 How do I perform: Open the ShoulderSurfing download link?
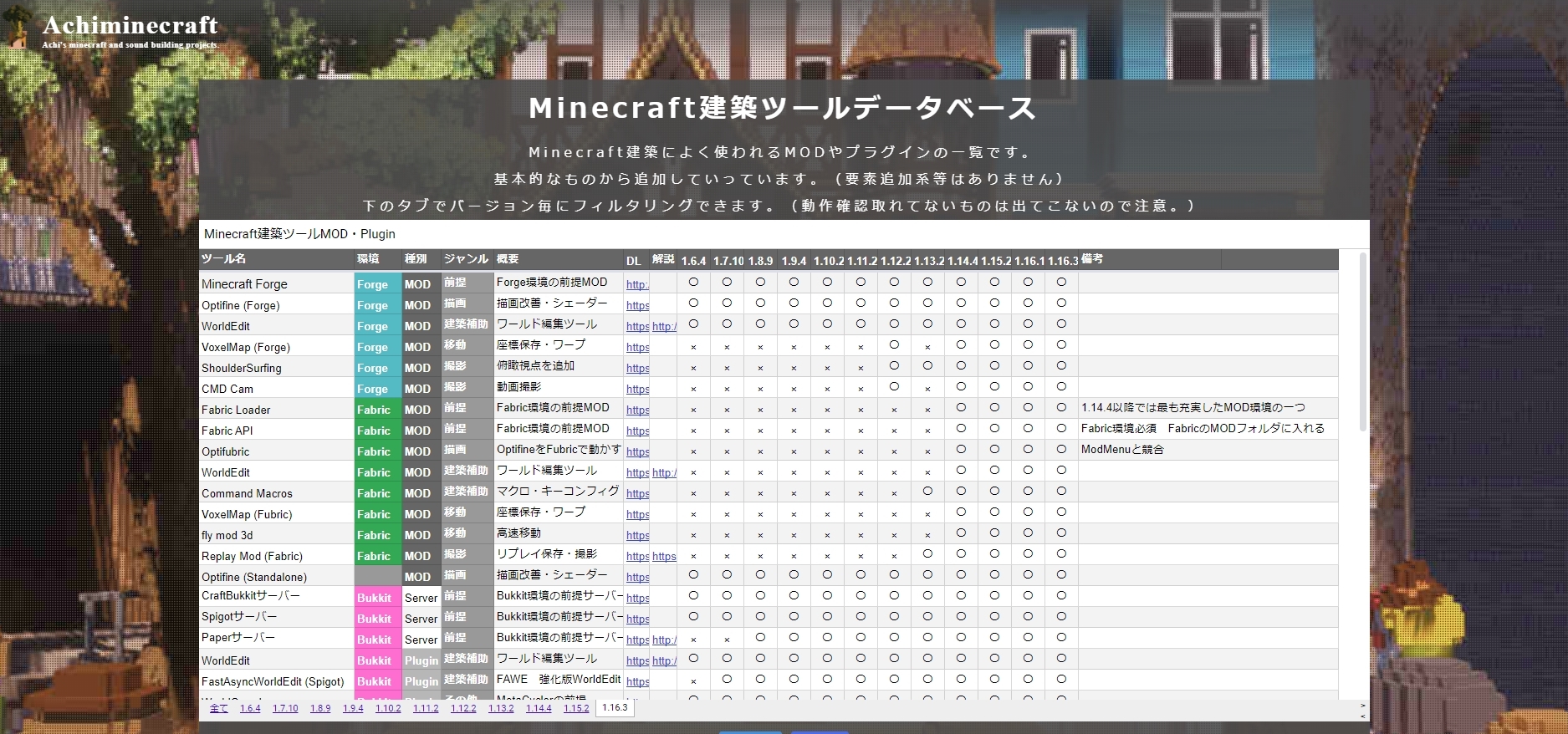pyautogui.click(x=637, y=368)
